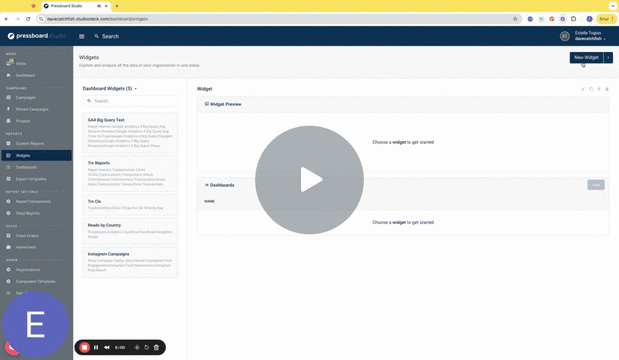Click the duplicate widget icon
Viewport: 619px width, 360px height.
(x=591, y=89)
